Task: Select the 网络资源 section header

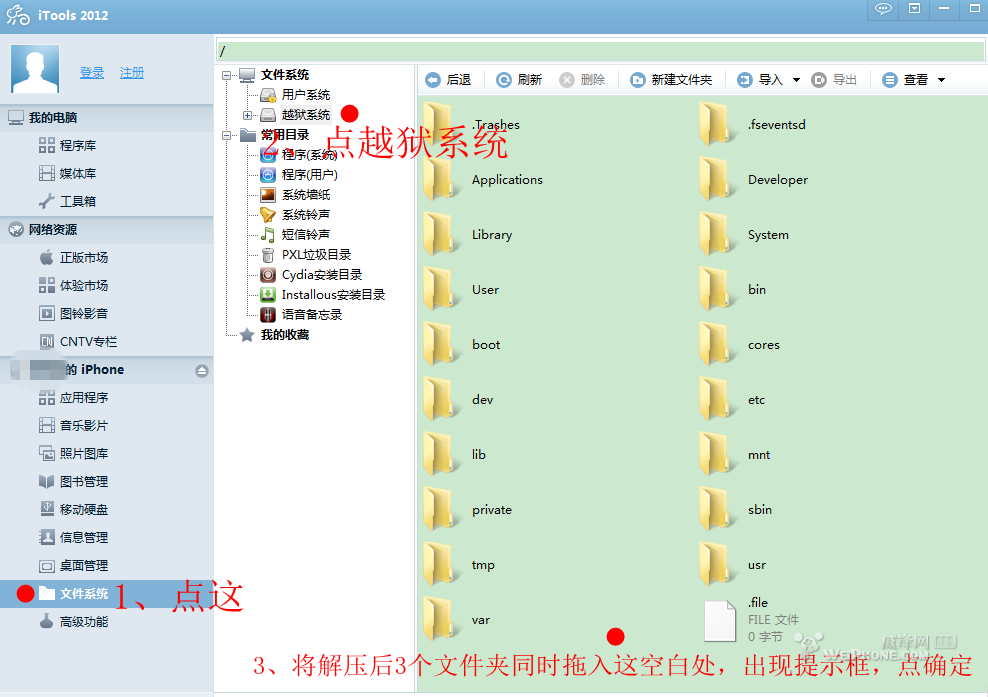Action: point(106,229)
